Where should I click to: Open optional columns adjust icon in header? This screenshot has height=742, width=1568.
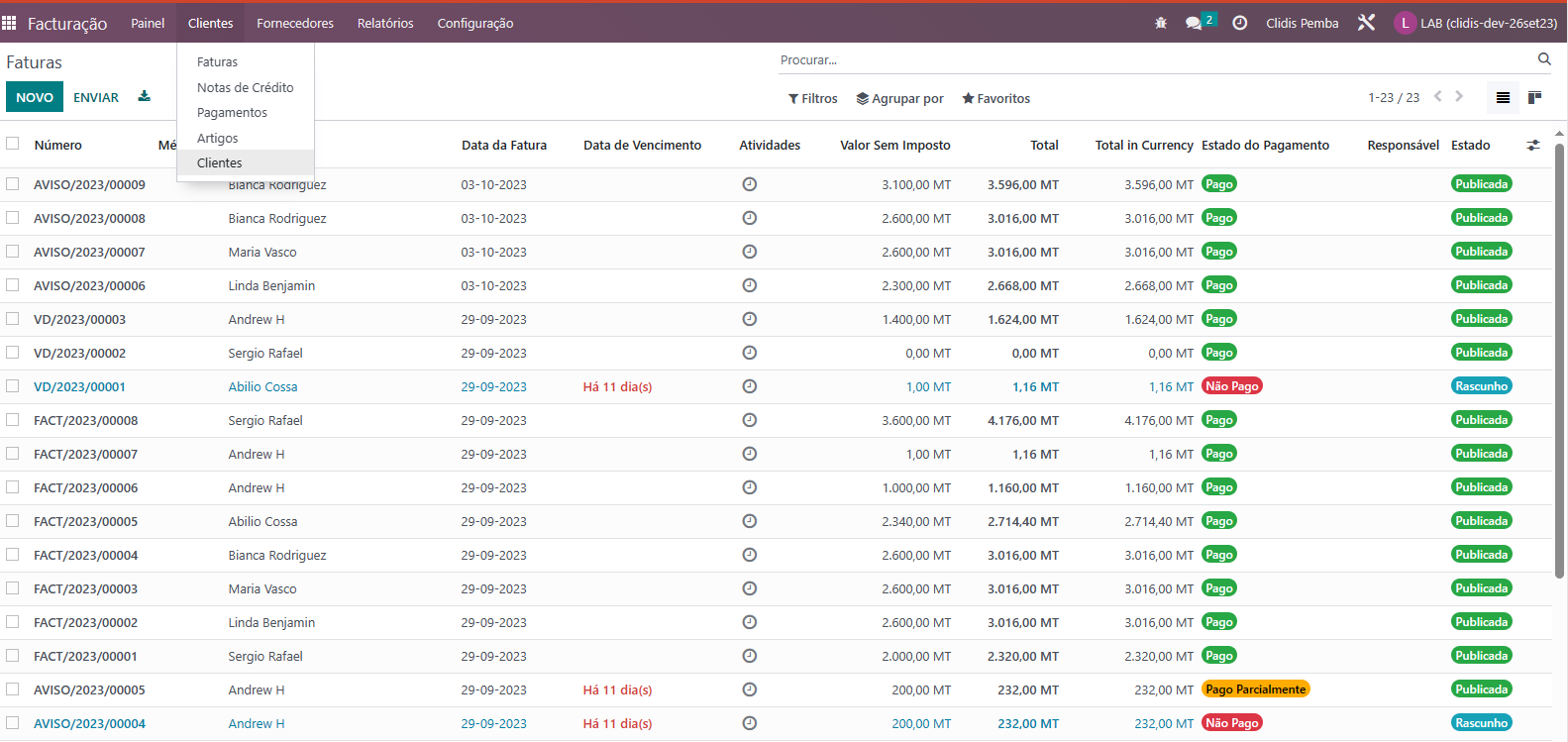[x=1533, y=145]
